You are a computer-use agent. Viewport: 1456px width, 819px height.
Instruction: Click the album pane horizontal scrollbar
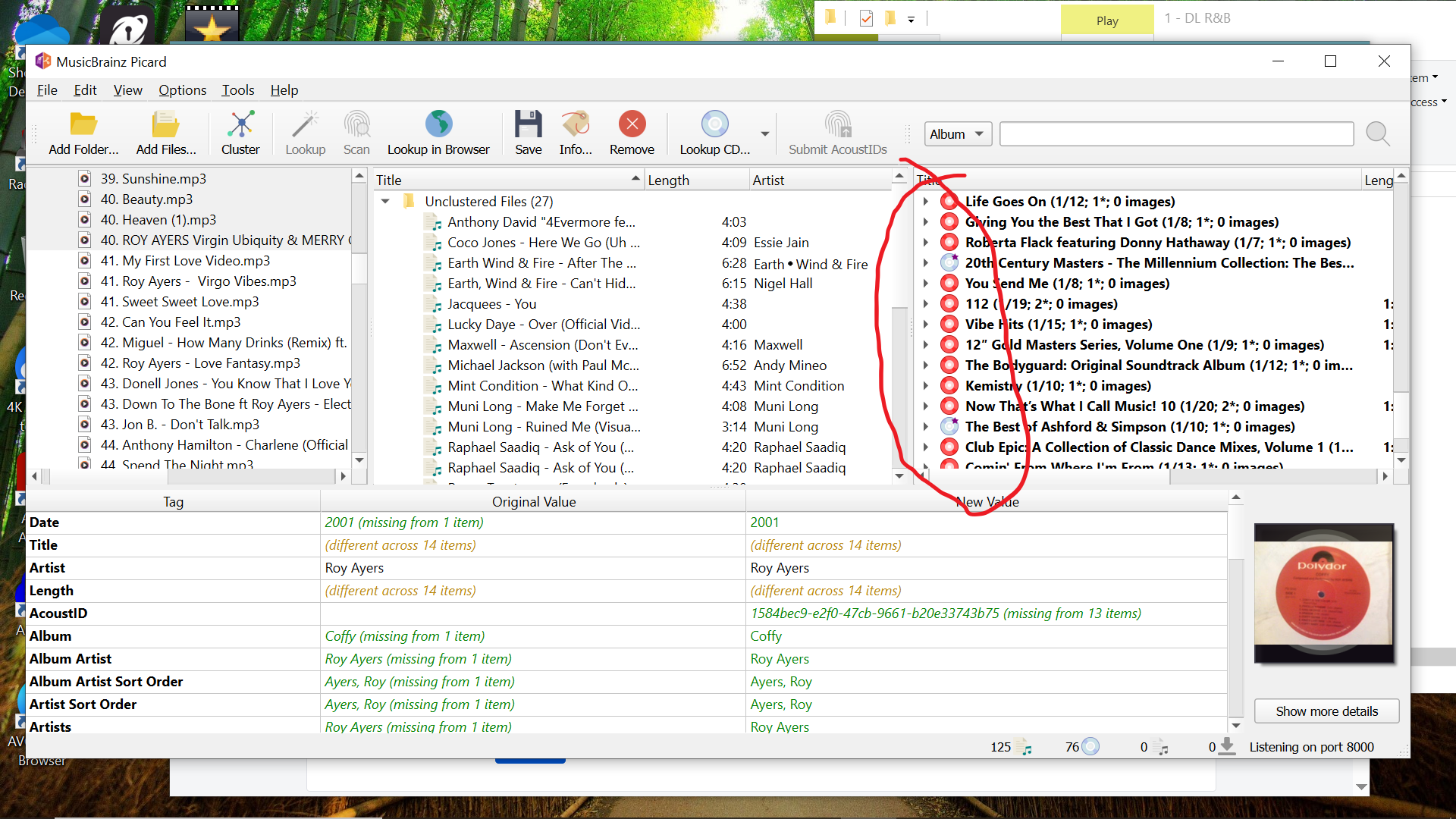tap(1153, 476)
